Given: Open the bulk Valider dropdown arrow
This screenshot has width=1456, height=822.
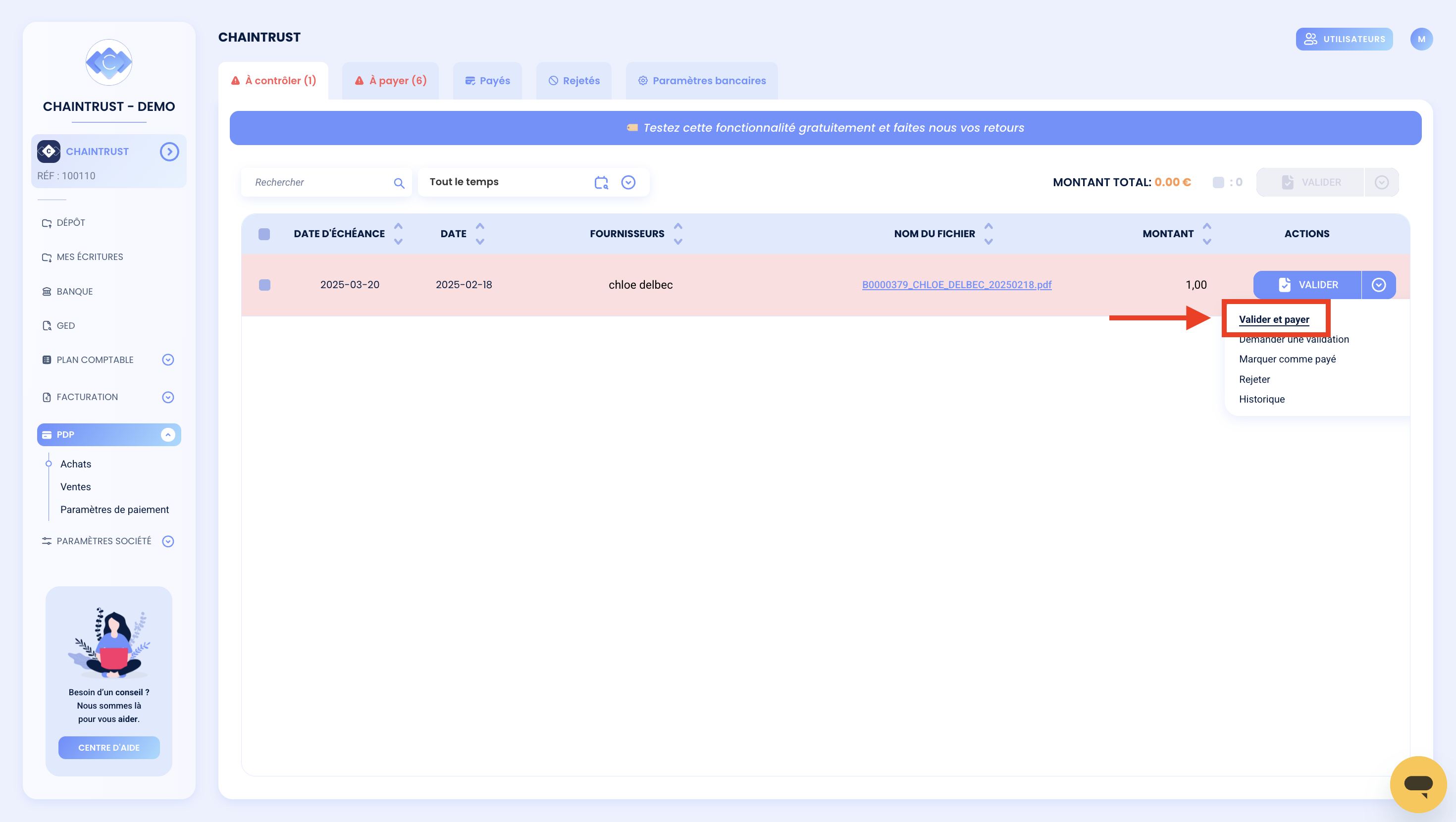Looking at the screenshot, I should (1381, 182).
